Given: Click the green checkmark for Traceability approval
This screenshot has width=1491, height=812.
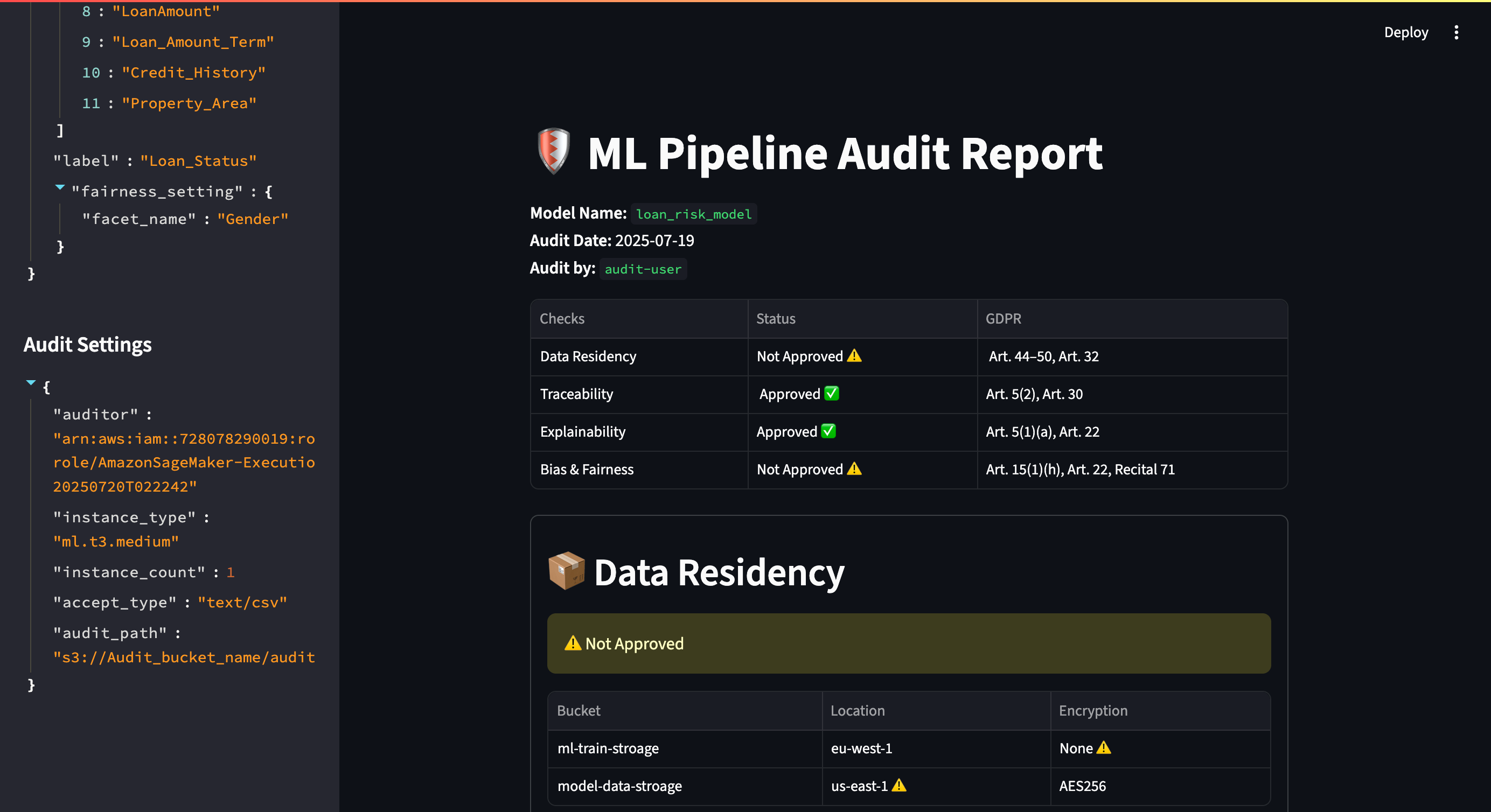Looking at the screenshot, I should pos(831,393).
